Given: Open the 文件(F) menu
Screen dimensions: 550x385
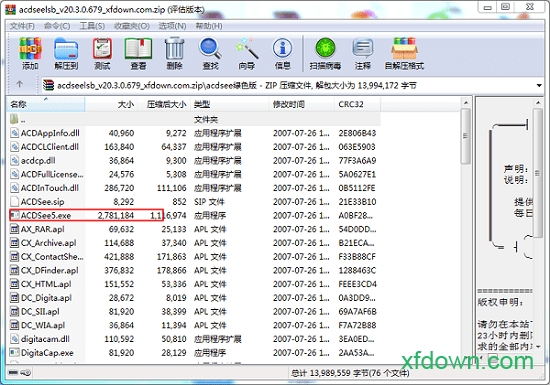Looking at the screenshot, I should point(22,26).
